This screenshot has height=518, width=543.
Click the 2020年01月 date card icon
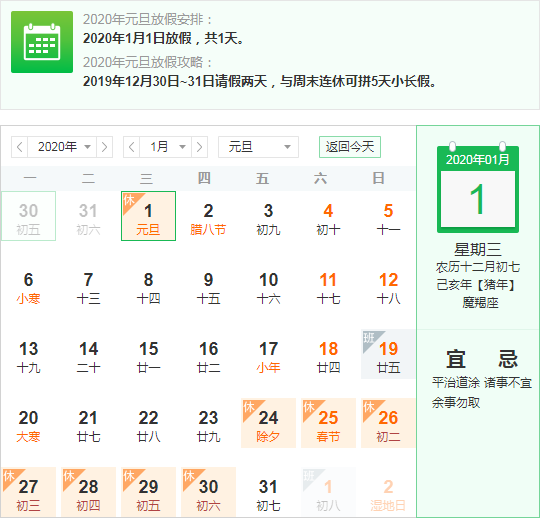pyautogui.click(x=478, y=187)
